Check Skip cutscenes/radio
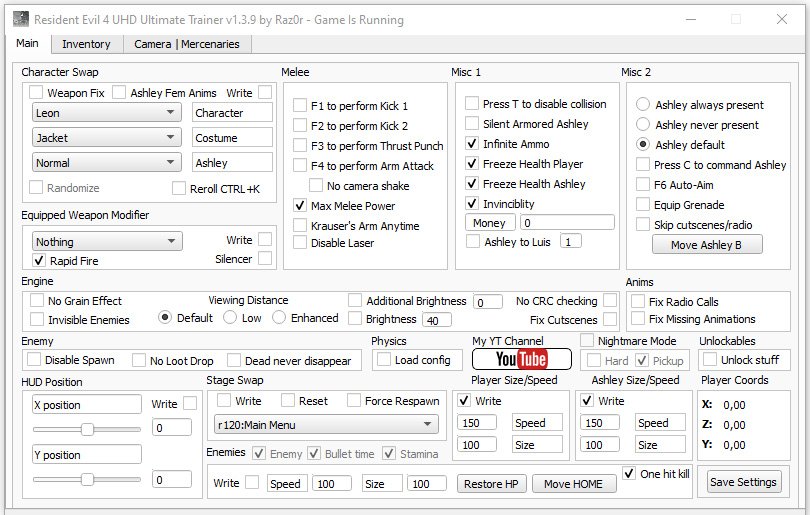Screen dimensions: 810x515 pos(643,224)
